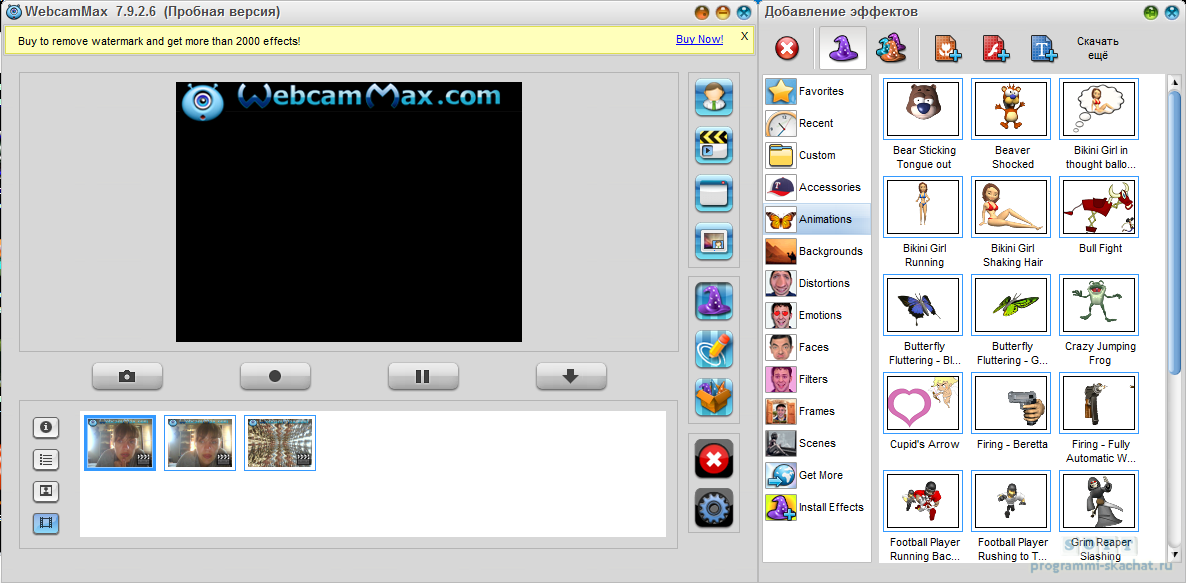
Task: Click the effects list scrollbar up arrow
Action: click(1175, 82)
